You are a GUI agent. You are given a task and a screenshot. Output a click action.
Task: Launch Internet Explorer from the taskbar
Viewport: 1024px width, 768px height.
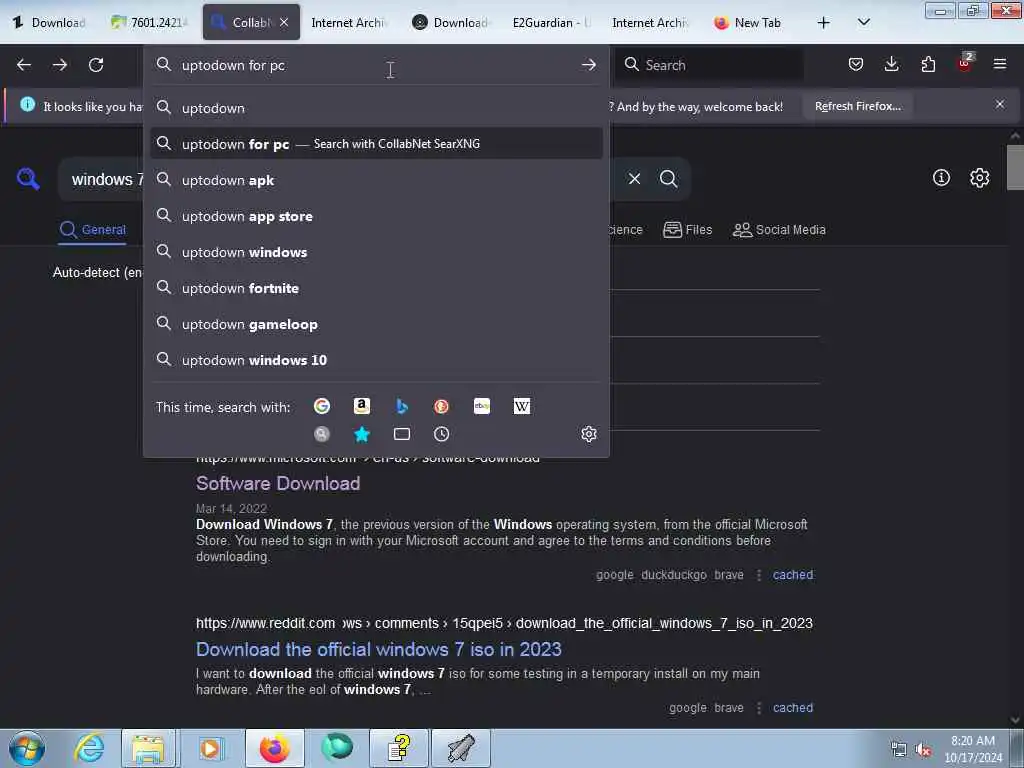click(89, 748)
